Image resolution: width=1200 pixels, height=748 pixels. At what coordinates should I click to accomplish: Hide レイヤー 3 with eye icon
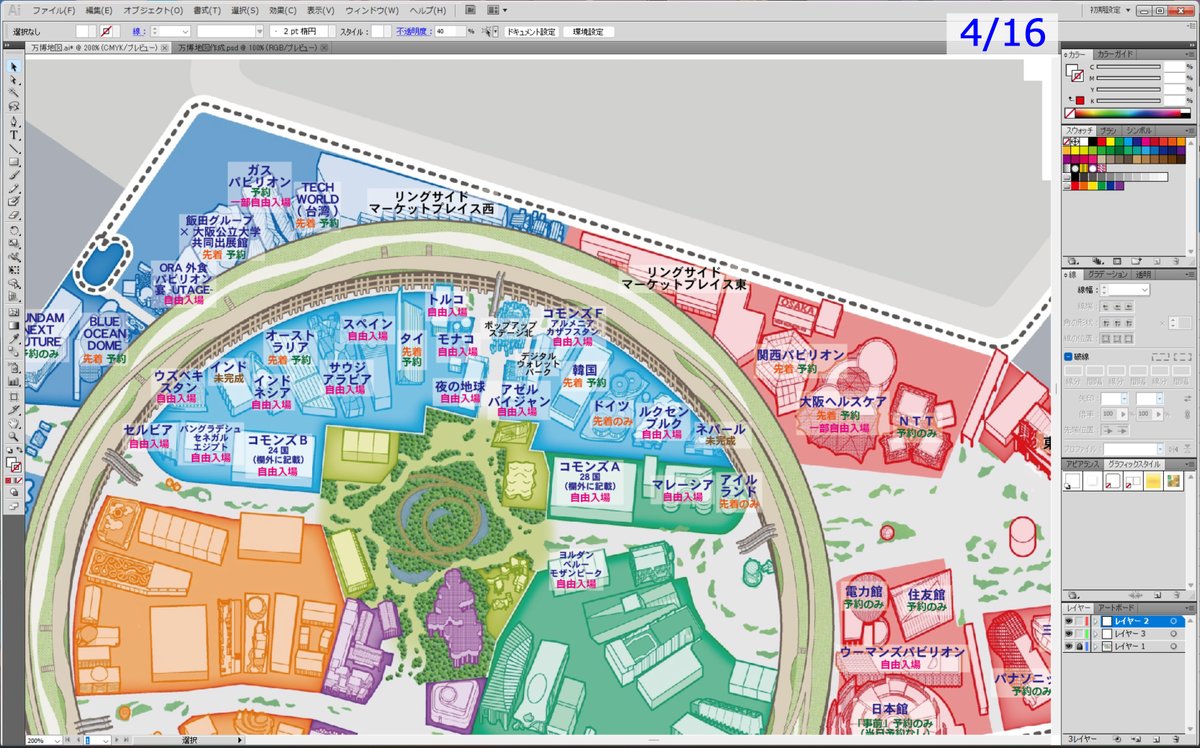pos(1068,634)
